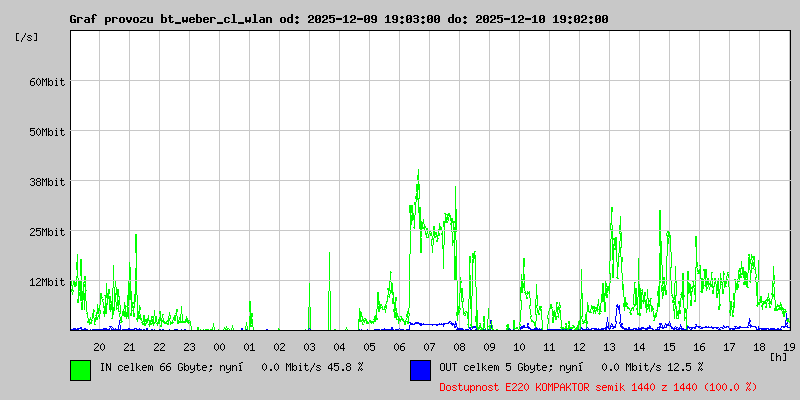This screenshot has height=400, width=800.
Task: Click the 20 hour x-axis label
Action: (x=99, y=347)
